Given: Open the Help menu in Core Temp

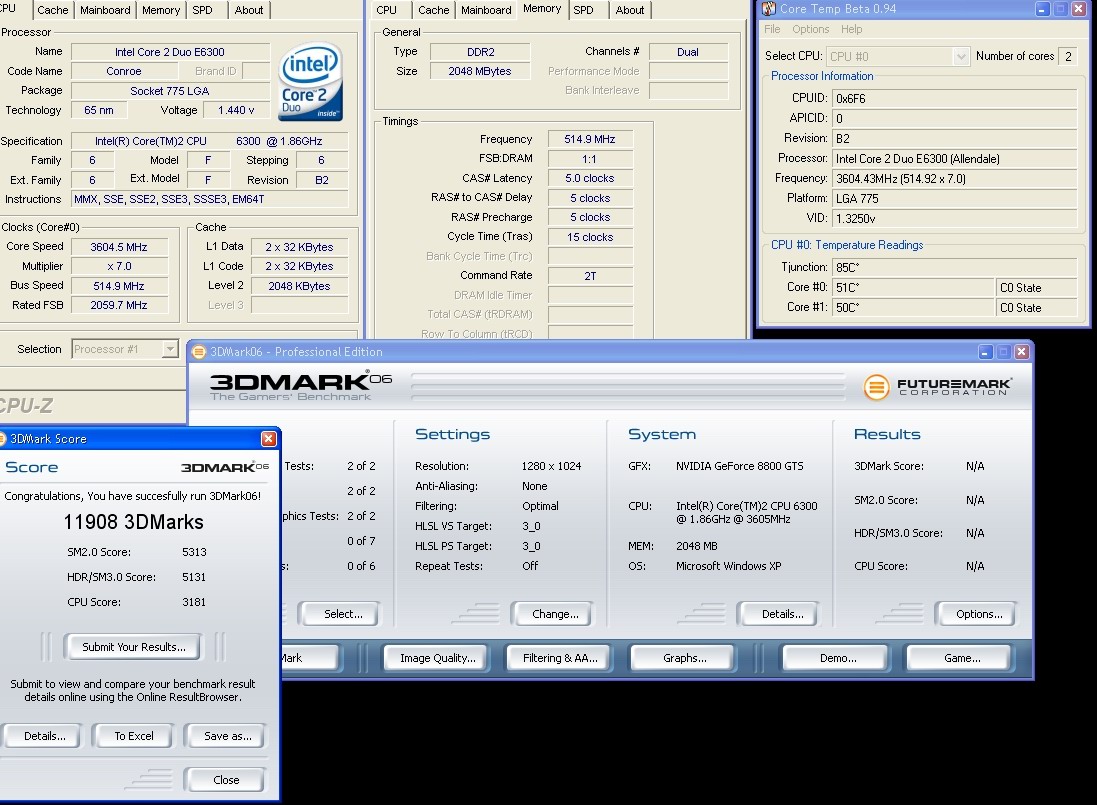Looking at the screenshot, I should coord(851,29).
